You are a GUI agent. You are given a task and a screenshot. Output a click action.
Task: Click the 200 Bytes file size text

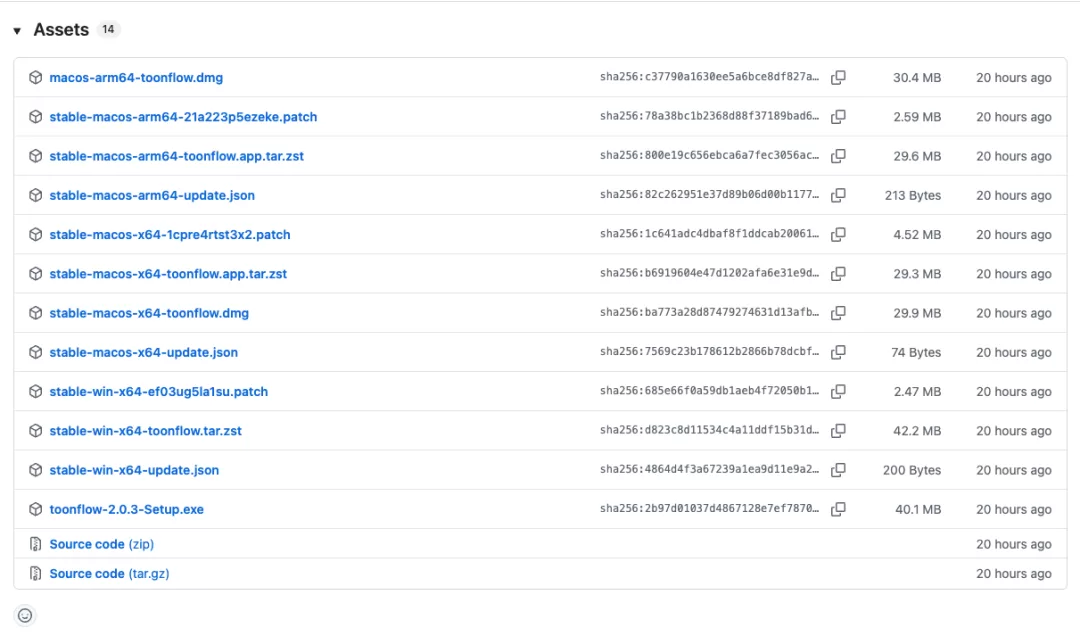pyautogui.click(x=912, y=471)
